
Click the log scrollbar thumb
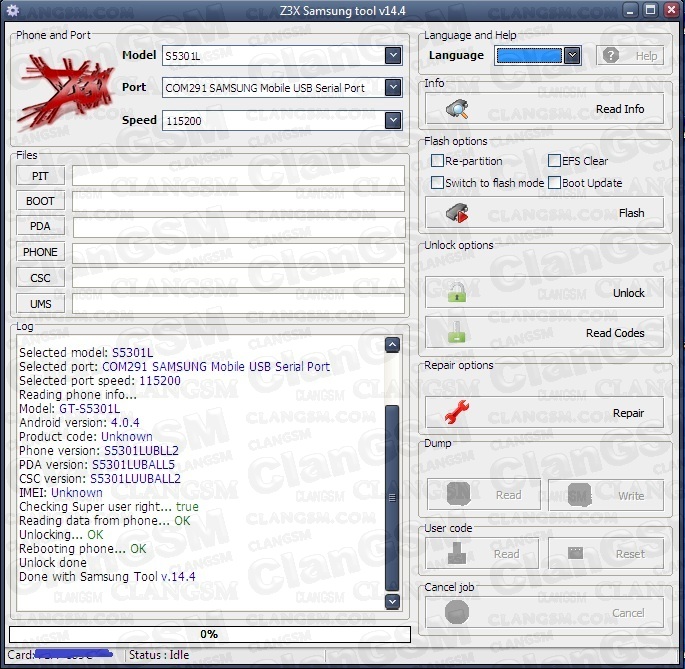(392, 497)
